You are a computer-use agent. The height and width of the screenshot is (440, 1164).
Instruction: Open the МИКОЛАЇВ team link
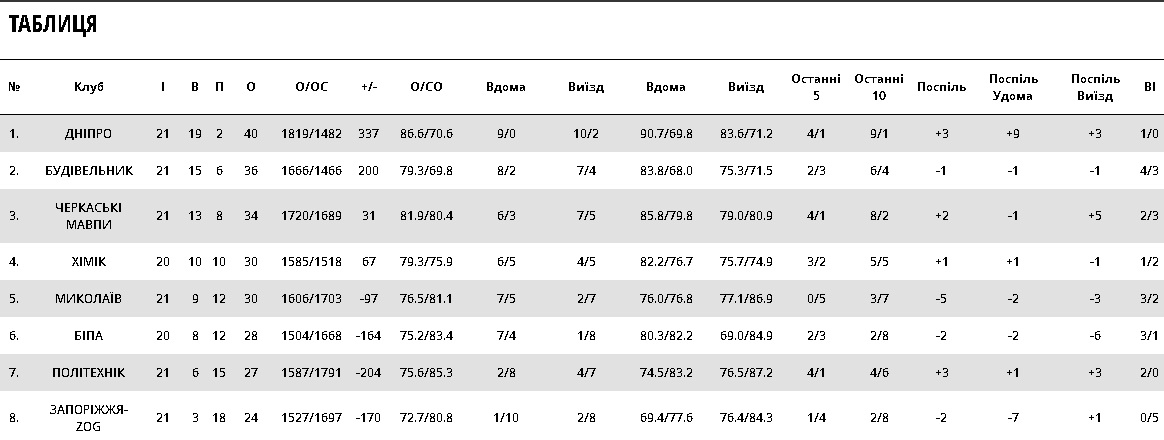[x=88, y=299]
